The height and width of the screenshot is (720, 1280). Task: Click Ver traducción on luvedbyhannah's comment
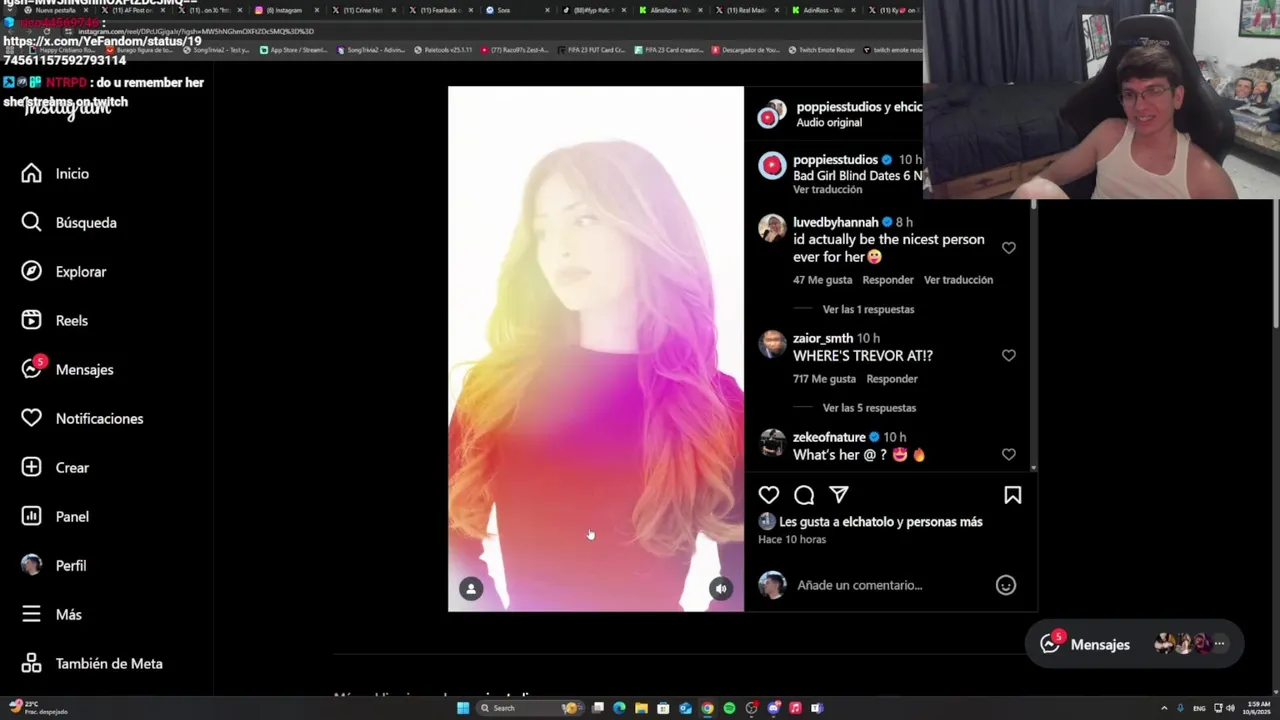pyautogui.click(x=958, y=280)
